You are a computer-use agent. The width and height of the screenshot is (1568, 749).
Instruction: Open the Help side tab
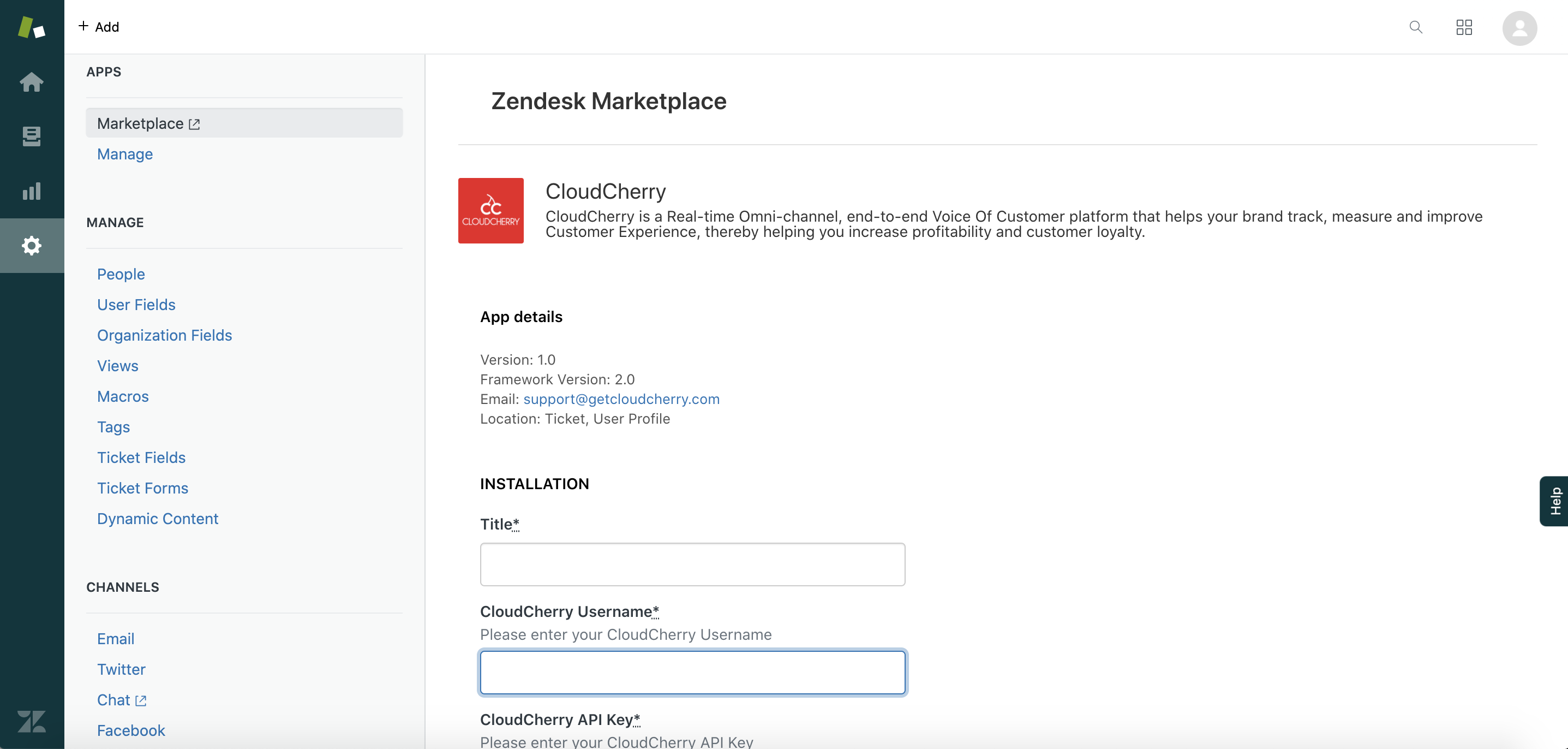(x=1554, y=501)
